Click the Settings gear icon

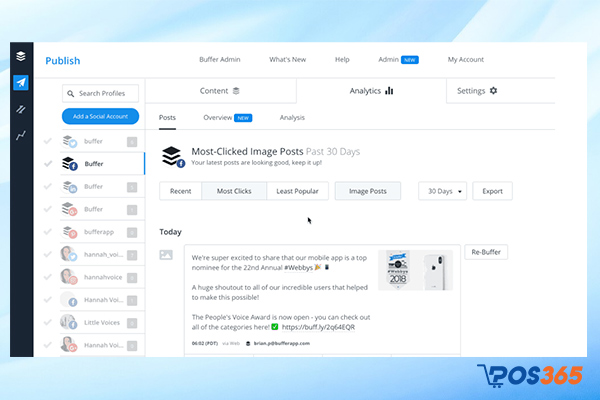(493, 91)
